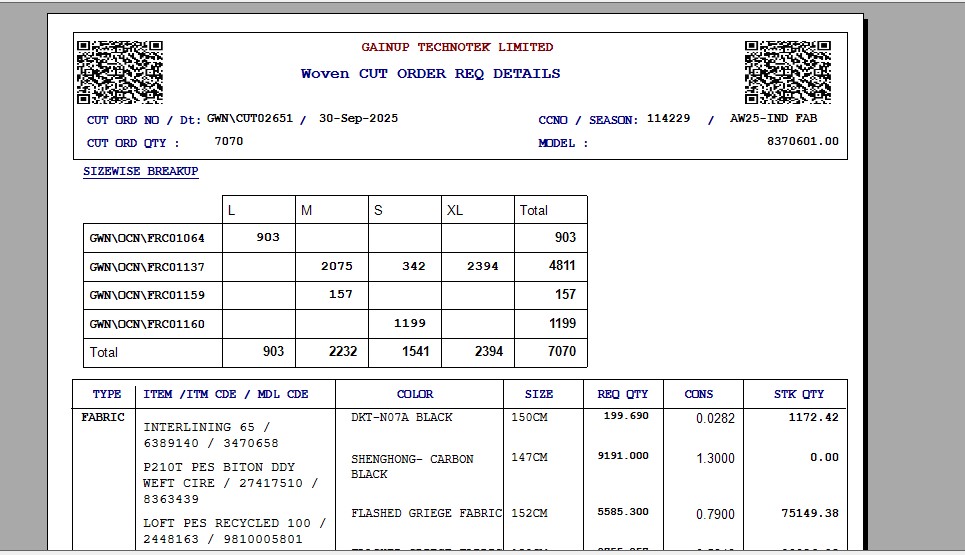Click the CCNO value 114229
The height and width of the screenshot is (555, 965).
(668, 119)
